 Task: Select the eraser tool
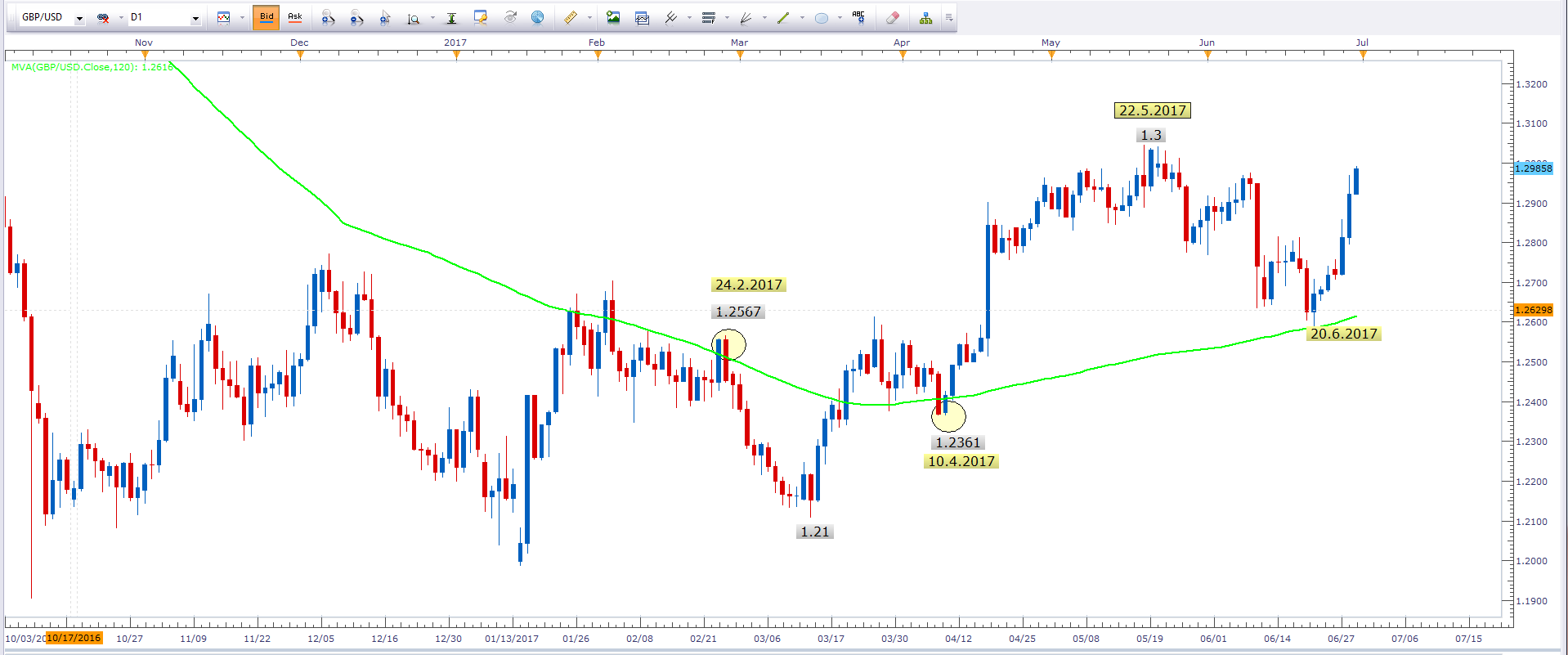click(x=893, y=17)
